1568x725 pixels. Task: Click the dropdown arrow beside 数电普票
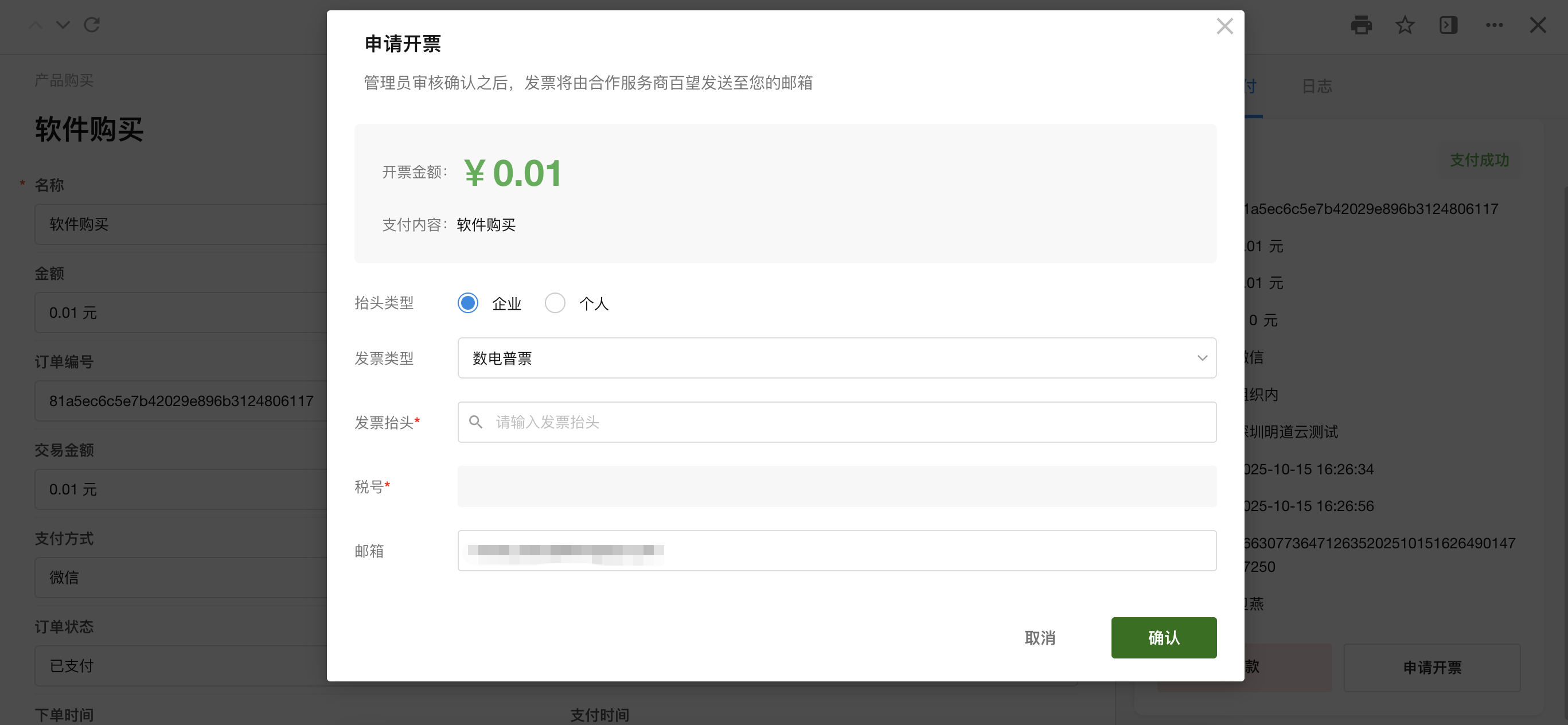coord(1202,358)
